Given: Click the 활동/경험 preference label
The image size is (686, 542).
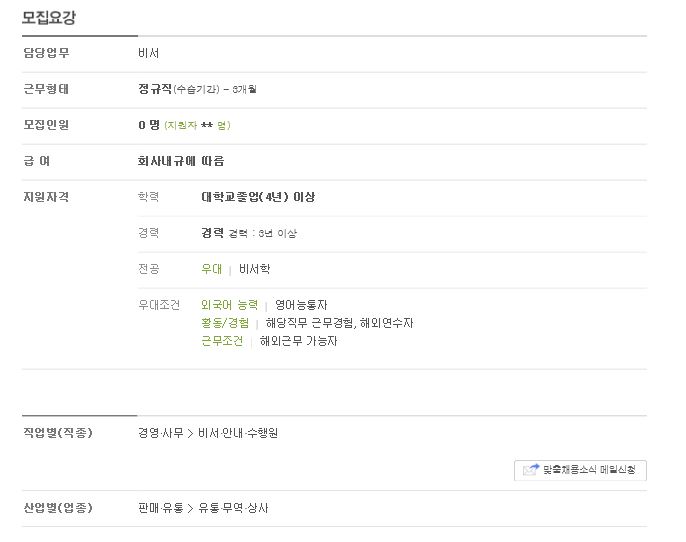Looking at the screenshot, I should 225,323.
